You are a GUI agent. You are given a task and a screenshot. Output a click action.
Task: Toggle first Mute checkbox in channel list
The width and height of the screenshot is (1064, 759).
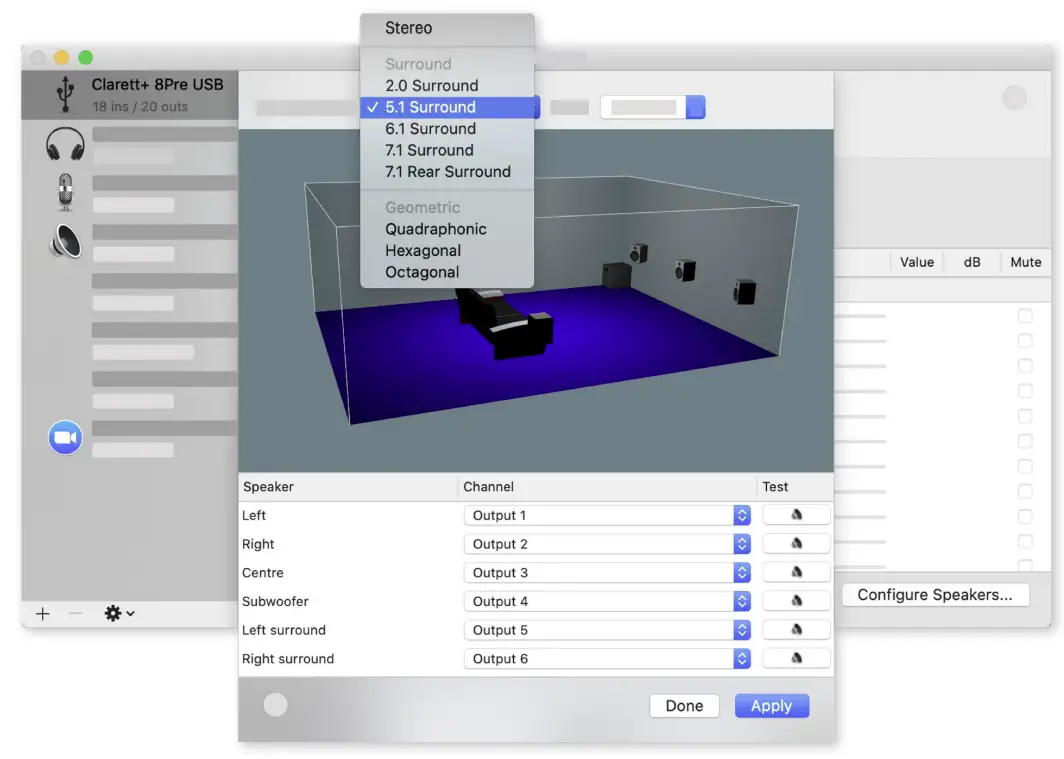[x=1025, y=315]
